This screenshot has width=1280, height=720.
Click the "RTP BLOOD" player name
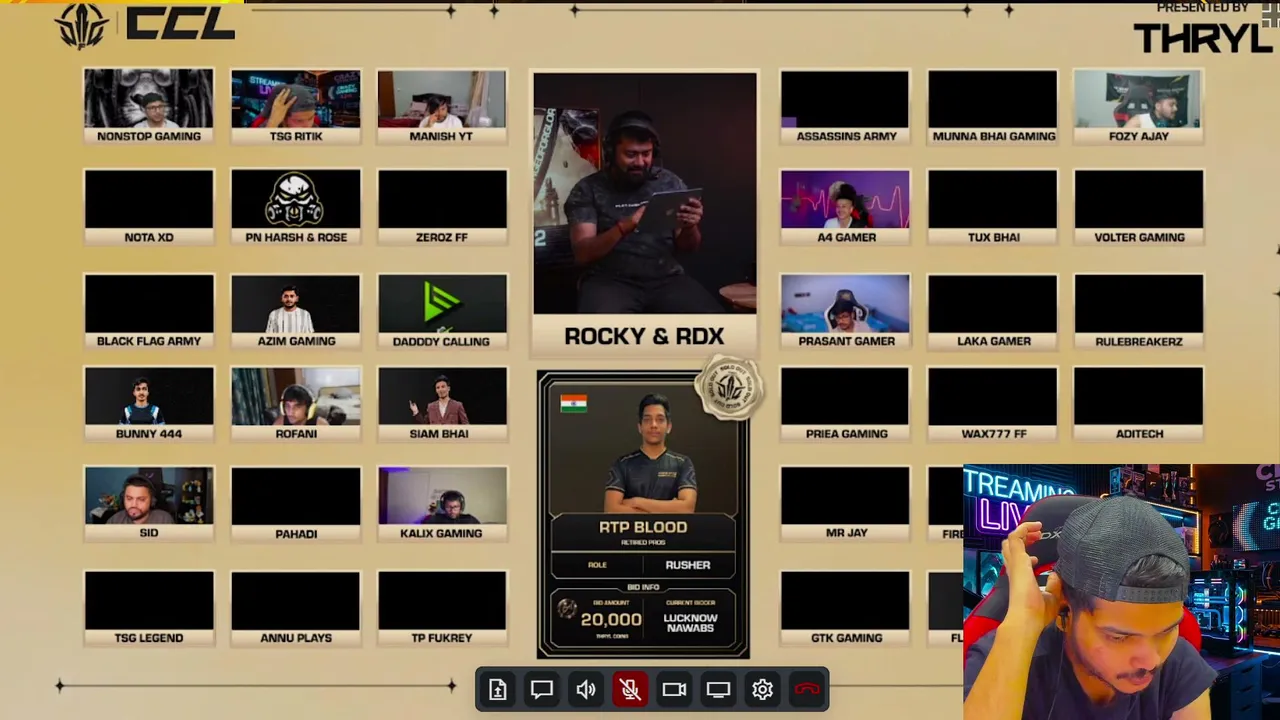tap(643, 527)
